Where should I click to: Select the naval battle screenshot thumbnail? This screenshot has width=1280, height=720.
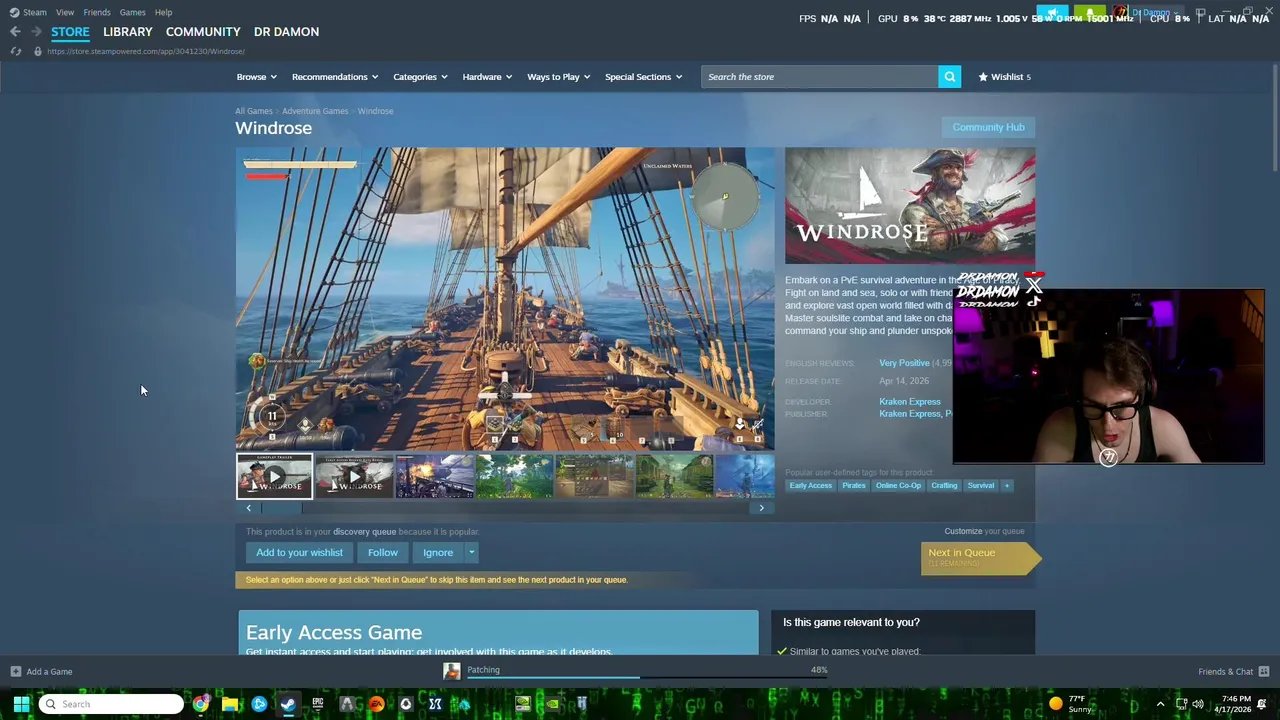click(434, 476)
